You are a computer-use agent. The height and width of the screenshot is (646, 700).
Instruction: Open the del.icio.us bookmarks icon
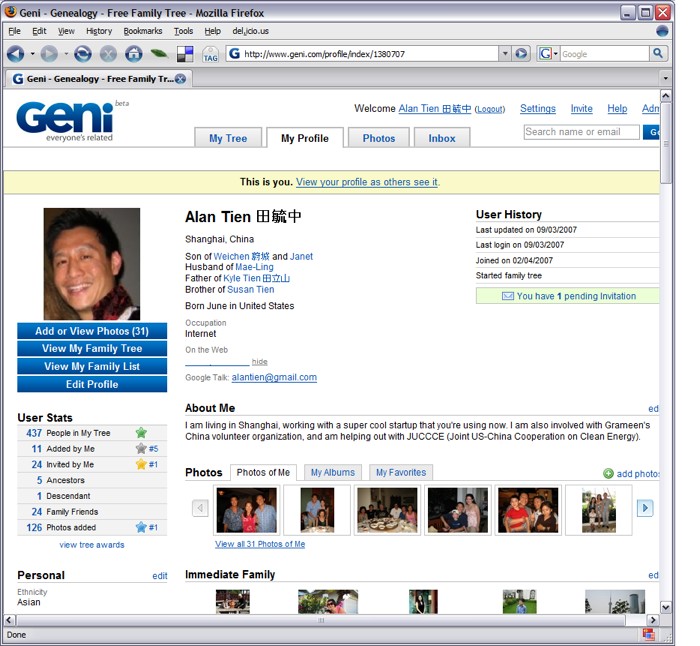click(185, 54)
